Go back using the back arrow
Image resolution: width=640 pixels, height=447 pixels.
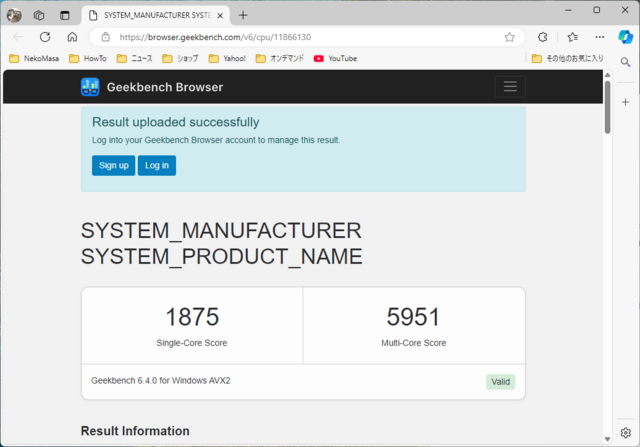click(x=18, y=37)
